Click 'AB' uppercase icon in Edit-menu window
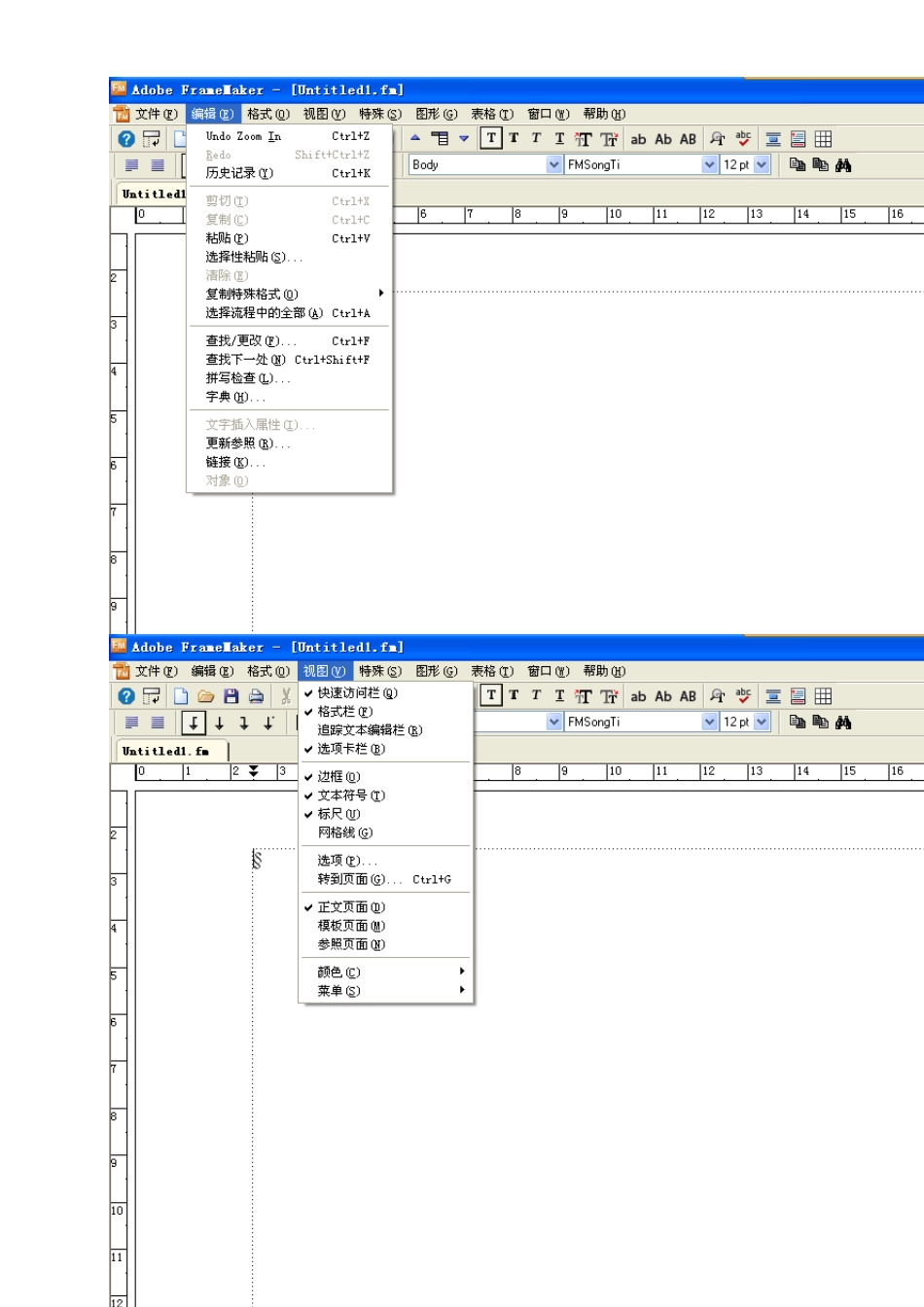 pyautogui.click(x=688, y=139)
